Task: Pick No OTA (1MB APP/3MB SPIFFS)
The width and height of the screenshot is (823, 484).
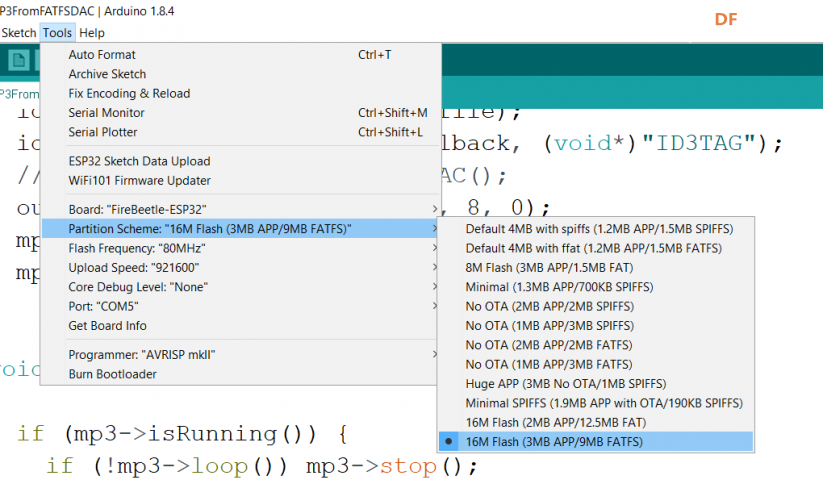Action: click(x=596, y=326)
